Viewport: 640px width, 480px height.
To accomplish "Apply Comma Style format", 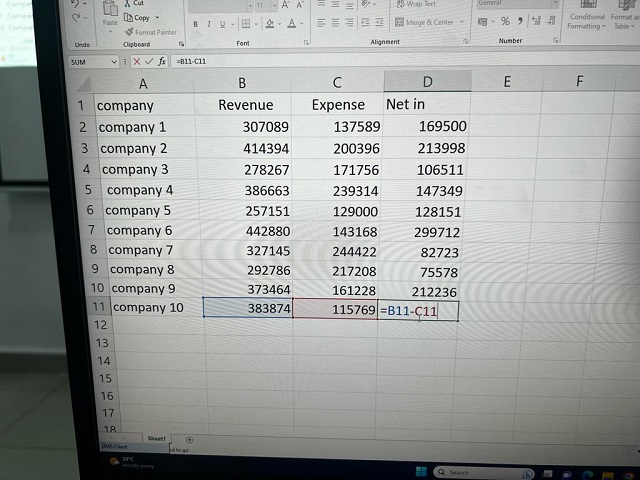I will (x=520, y=20).
